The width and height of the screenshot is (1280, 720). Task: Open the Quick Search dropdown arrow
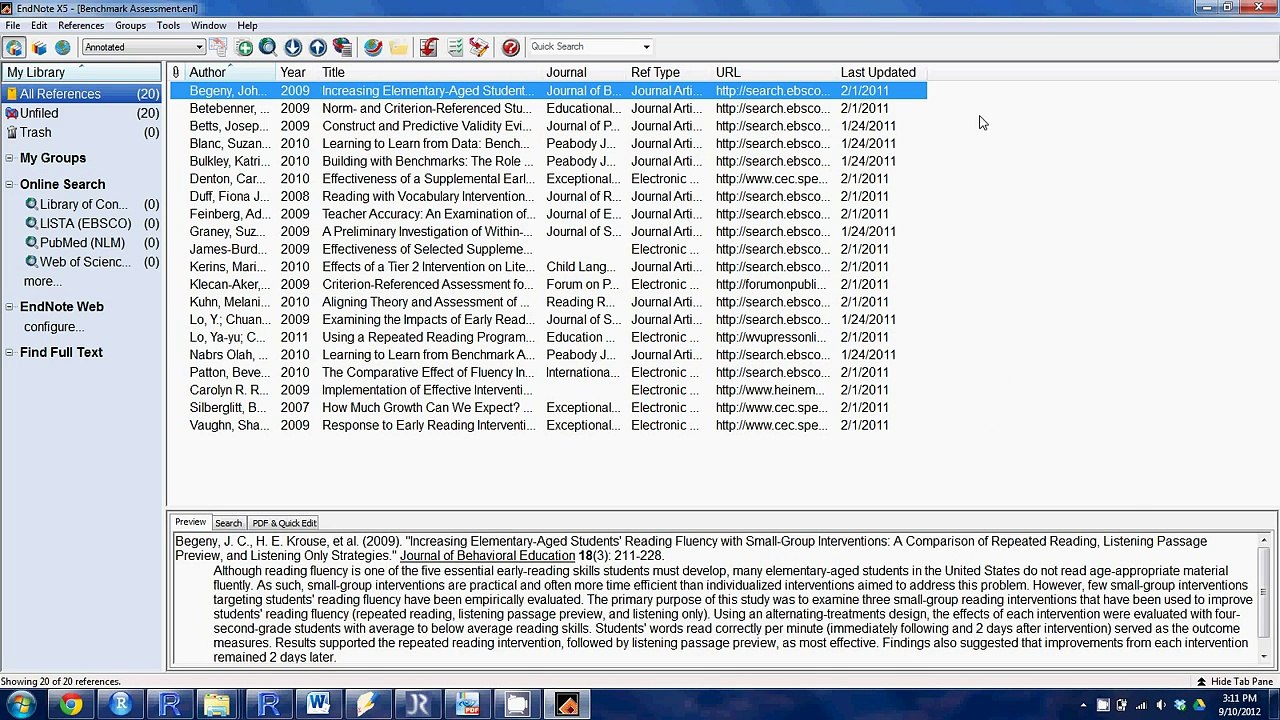point(646,47)
